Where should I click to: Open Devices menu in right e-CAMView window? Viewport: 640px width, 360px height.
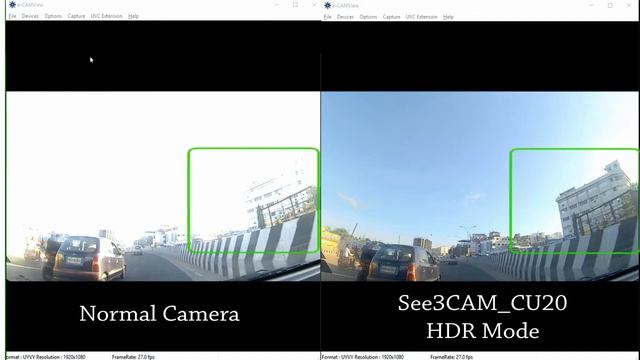[x=345, y=17]
